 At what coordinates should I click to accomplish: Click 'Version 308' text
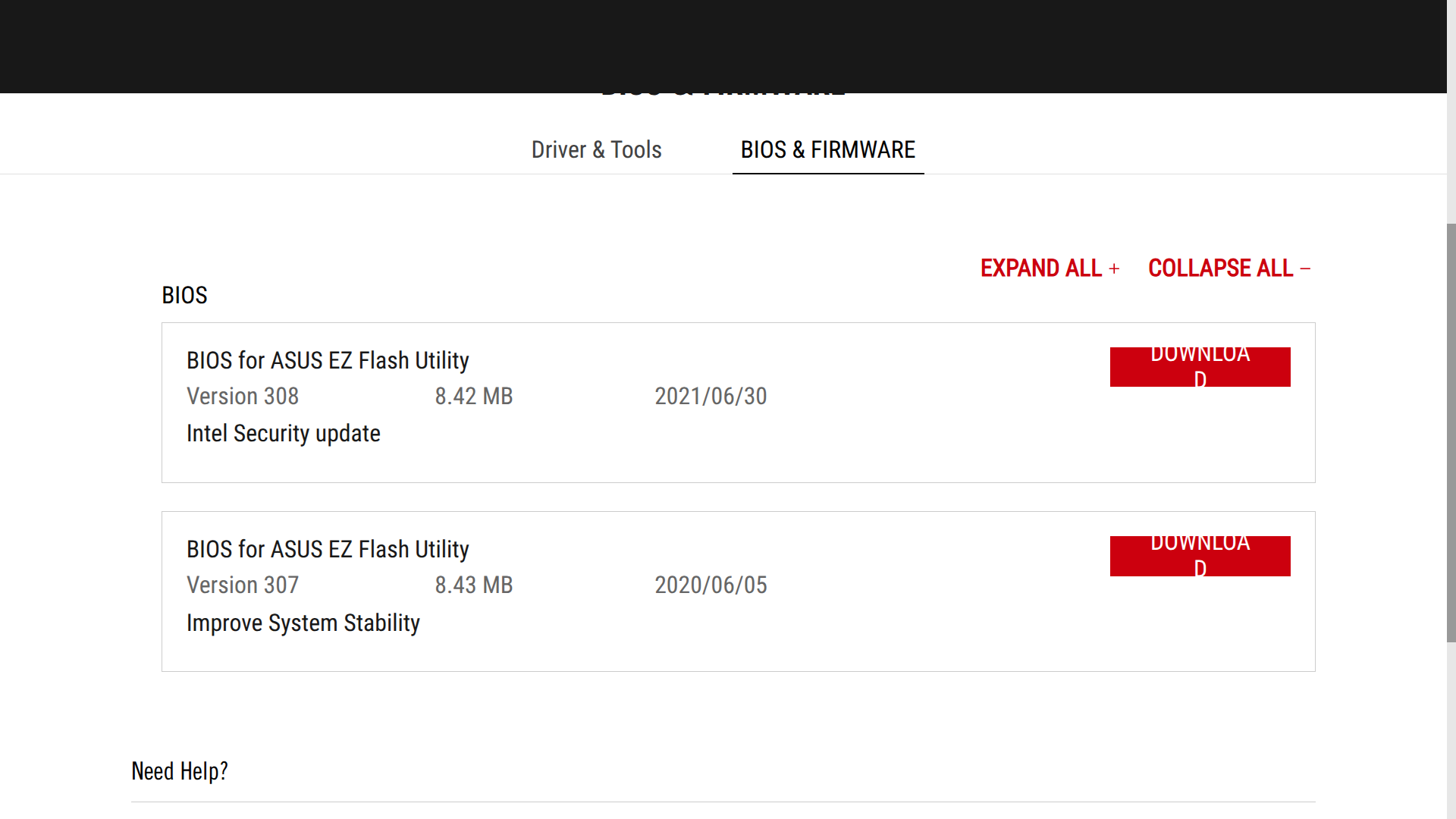pos(243,396)
